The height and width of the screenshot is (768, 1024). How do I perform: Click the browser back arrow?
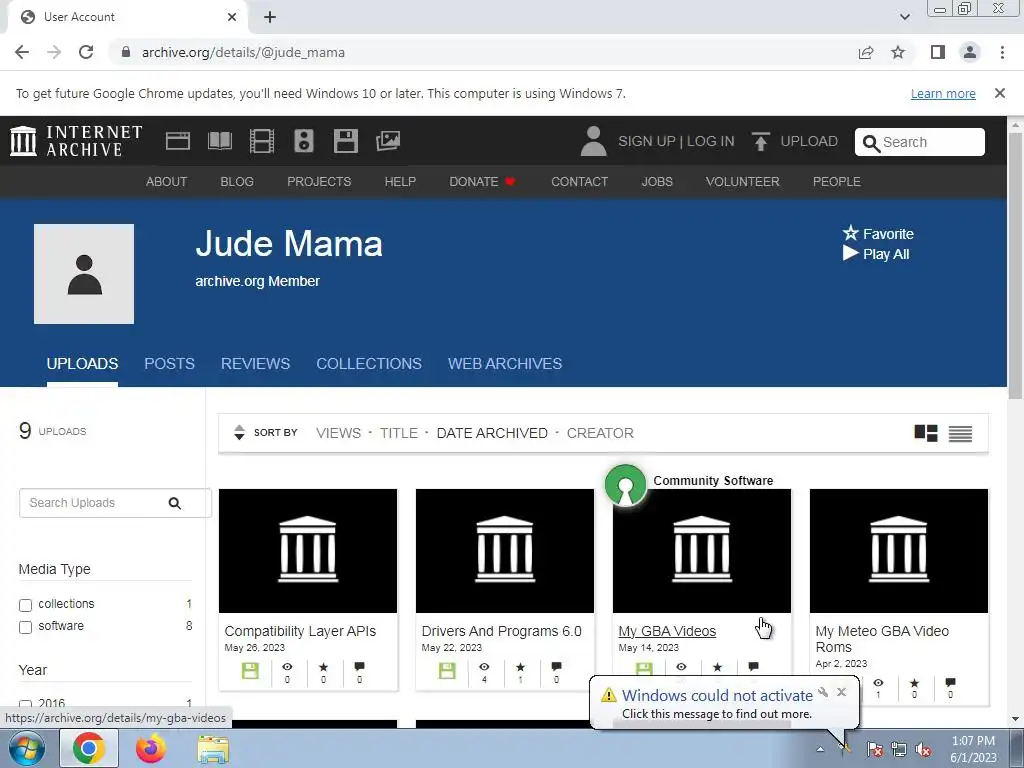point(22,52)
